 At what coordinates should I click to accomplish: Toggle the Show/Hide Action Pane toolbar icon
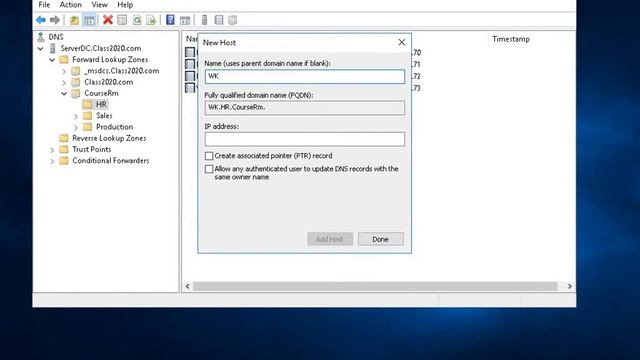click(185, 20)
